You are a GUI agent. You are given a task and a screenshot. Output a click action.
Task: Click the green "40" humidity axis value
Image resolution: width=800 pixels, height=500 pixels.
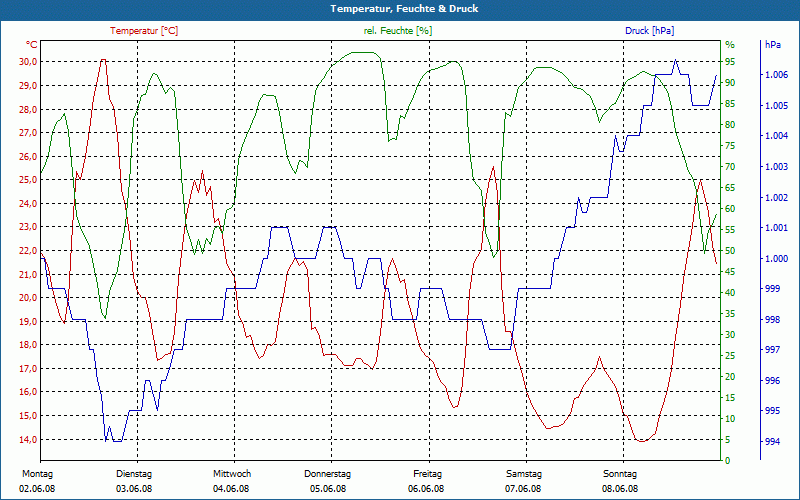pos(730,293)
